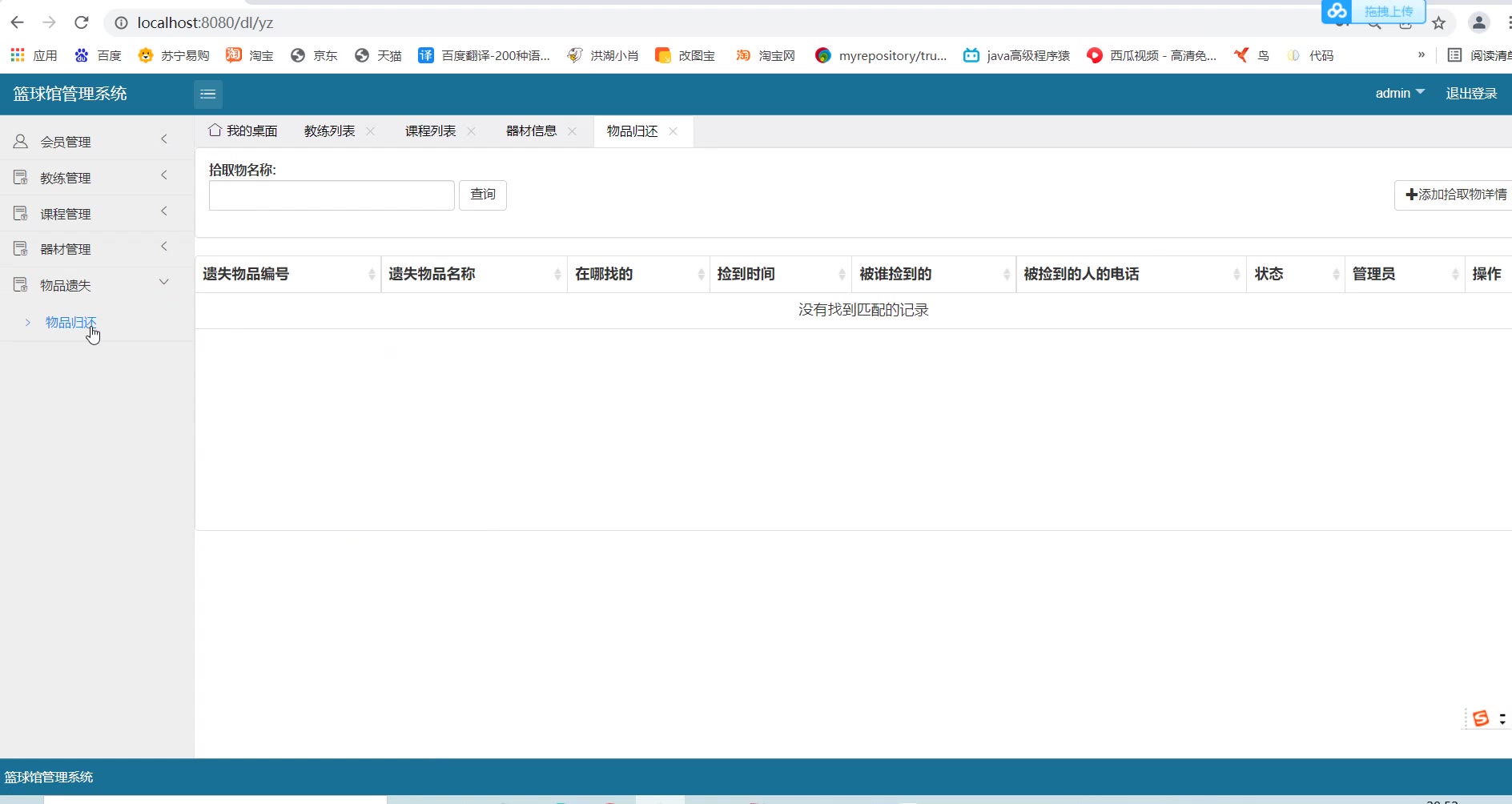Screen dimensions: 1512x804
Task: Click the 我的桌面 home tab
Action: click(243, 131)
